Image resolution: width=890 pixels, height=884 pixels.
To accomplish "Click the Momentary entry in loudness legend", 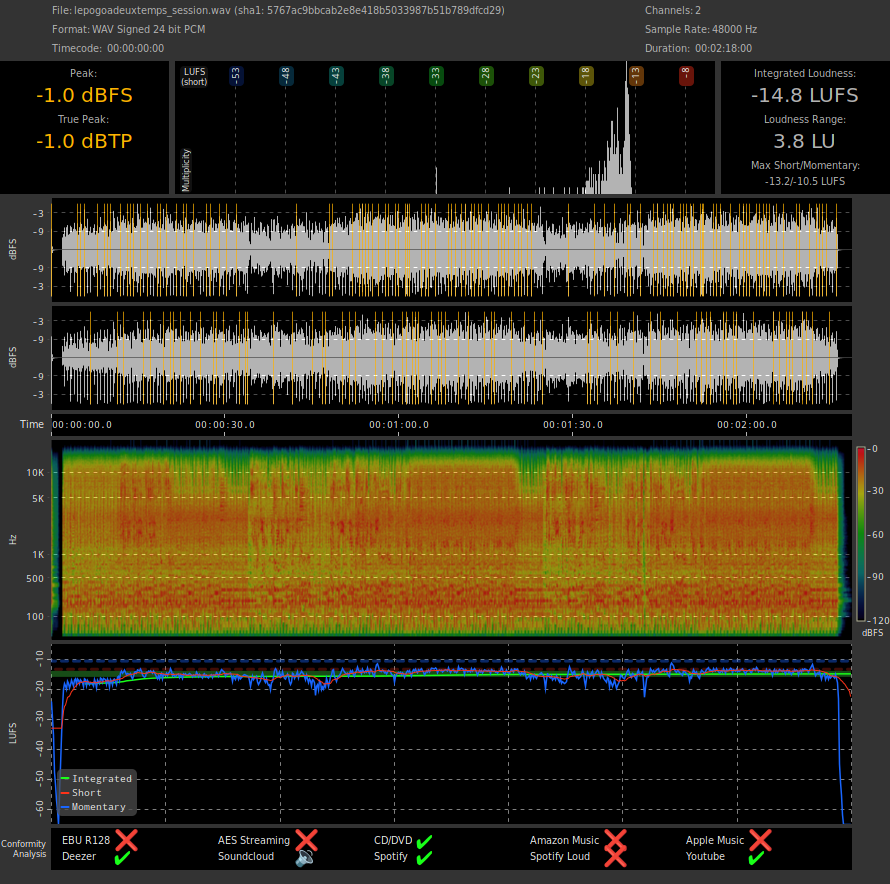I will tap(98, 806).
